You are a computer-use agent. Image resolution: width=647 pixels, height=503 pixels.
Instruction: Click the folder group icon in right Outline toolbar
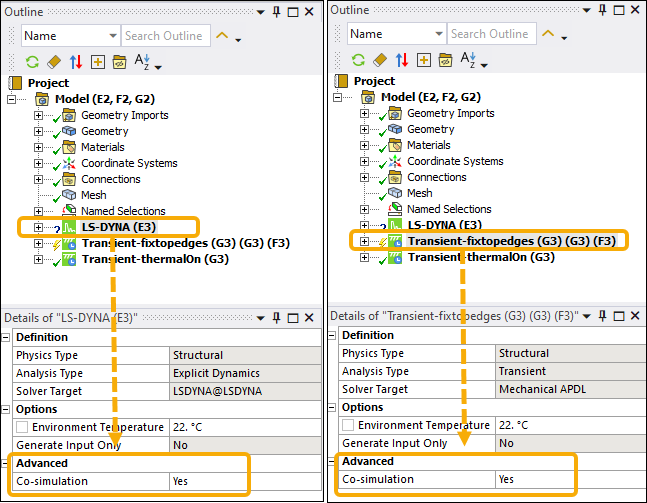445,60
